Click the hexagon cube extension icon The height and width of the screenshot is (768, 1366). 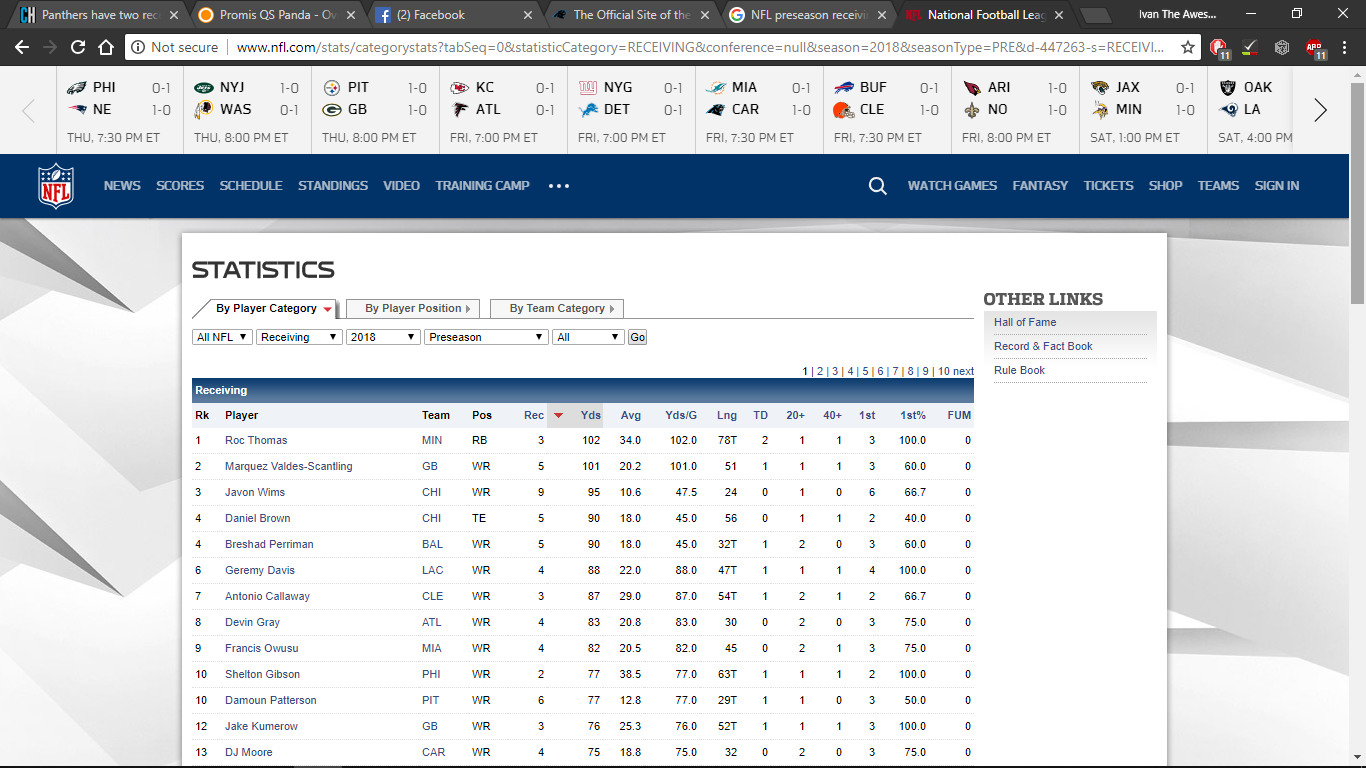(1282, 47)
